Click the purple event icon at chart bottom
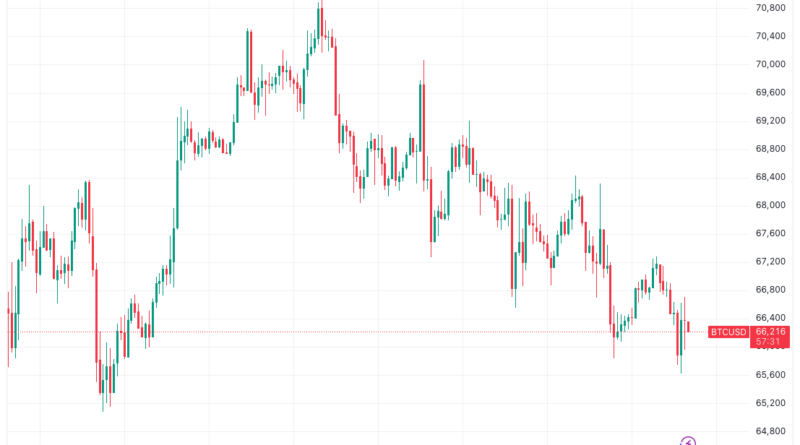This screenshot has height=445, width=800. click(x=688, y=440)
